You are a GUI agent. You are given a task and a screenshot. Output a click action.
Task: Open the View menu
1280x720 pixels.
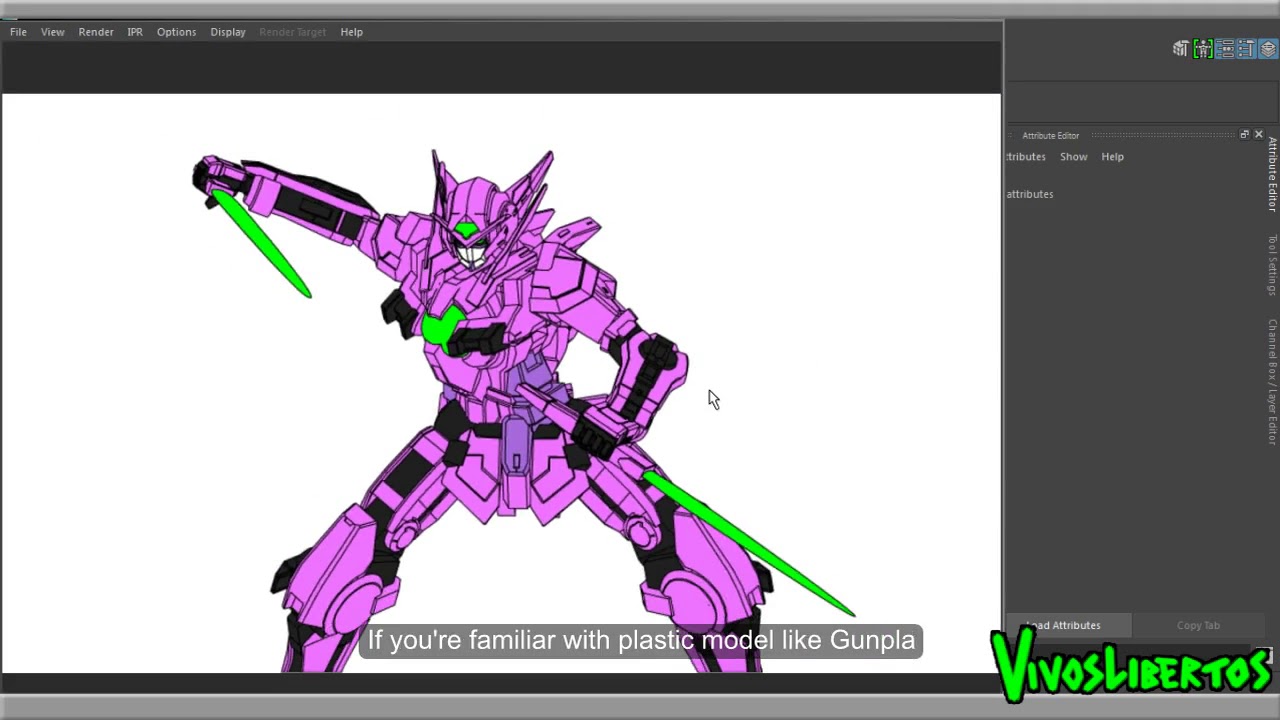[x=52, y=32]
